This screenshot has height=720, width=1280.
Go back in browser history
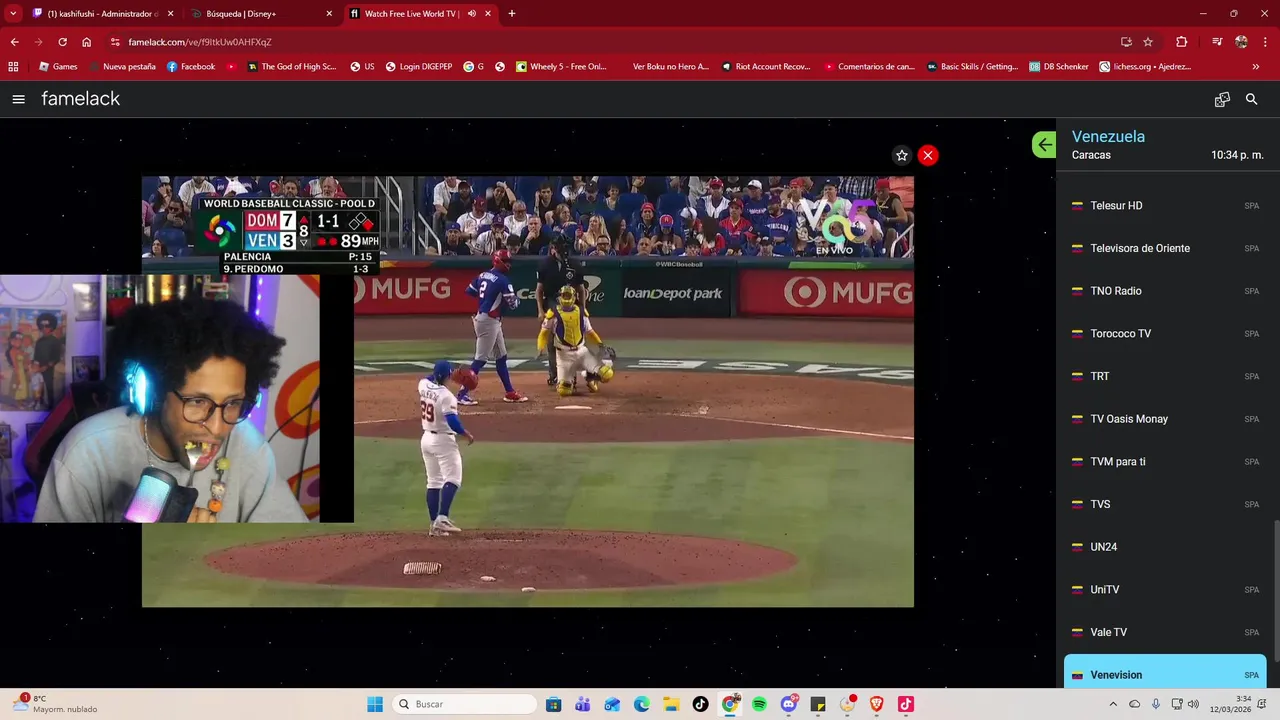(14, 42)
